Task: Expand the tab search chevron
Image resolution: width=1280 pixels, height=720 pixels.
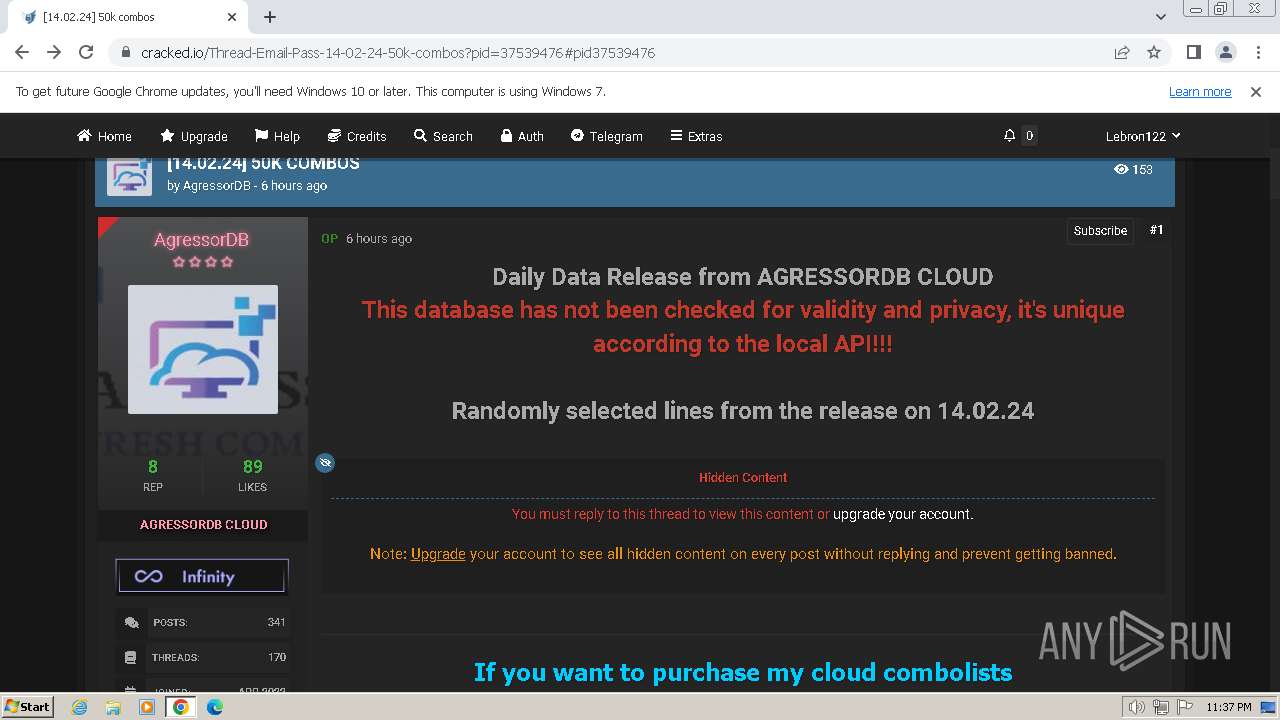Action: tap(1160, 17)
